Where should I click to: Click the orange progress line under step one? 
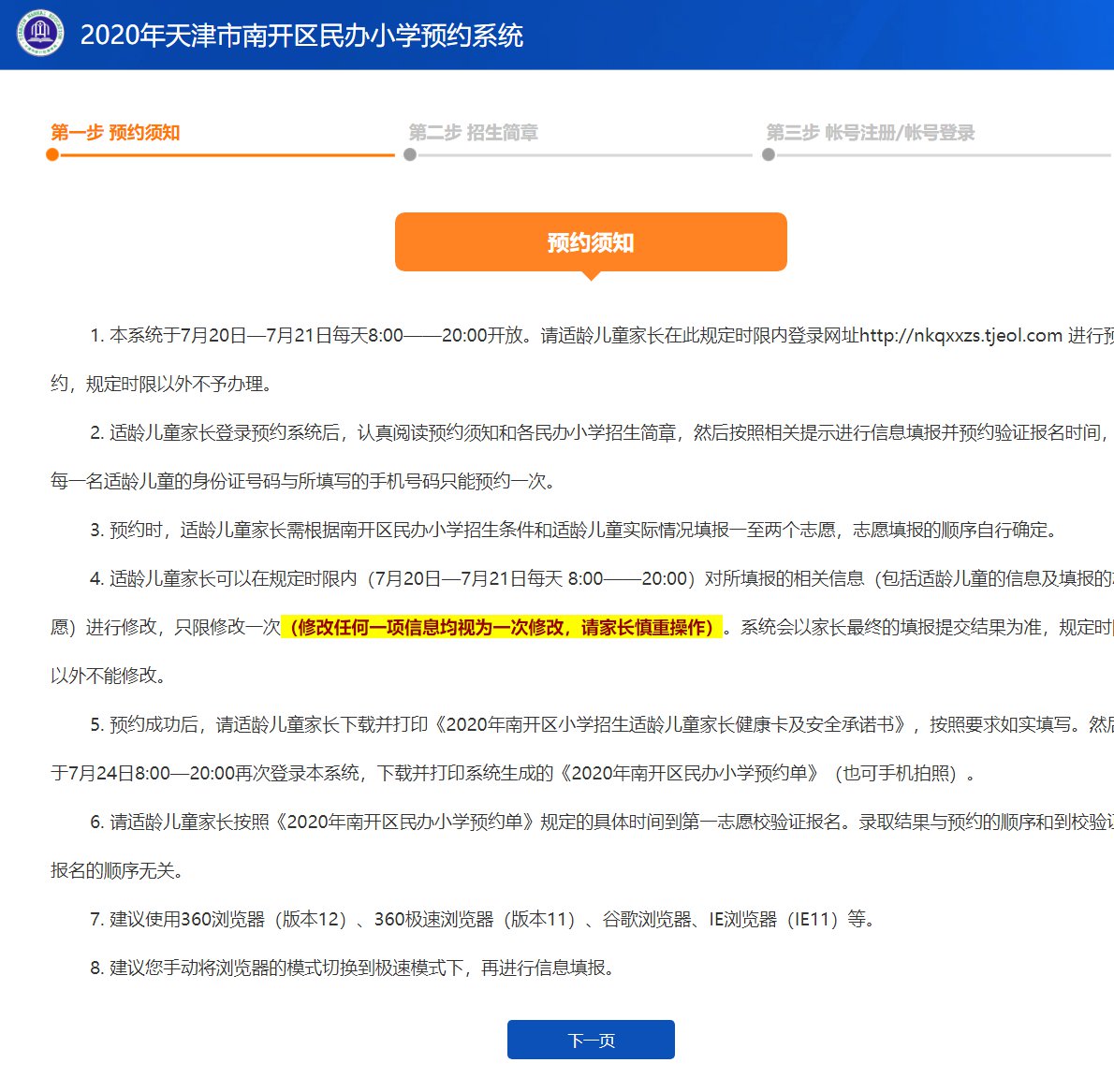(225, 154)
